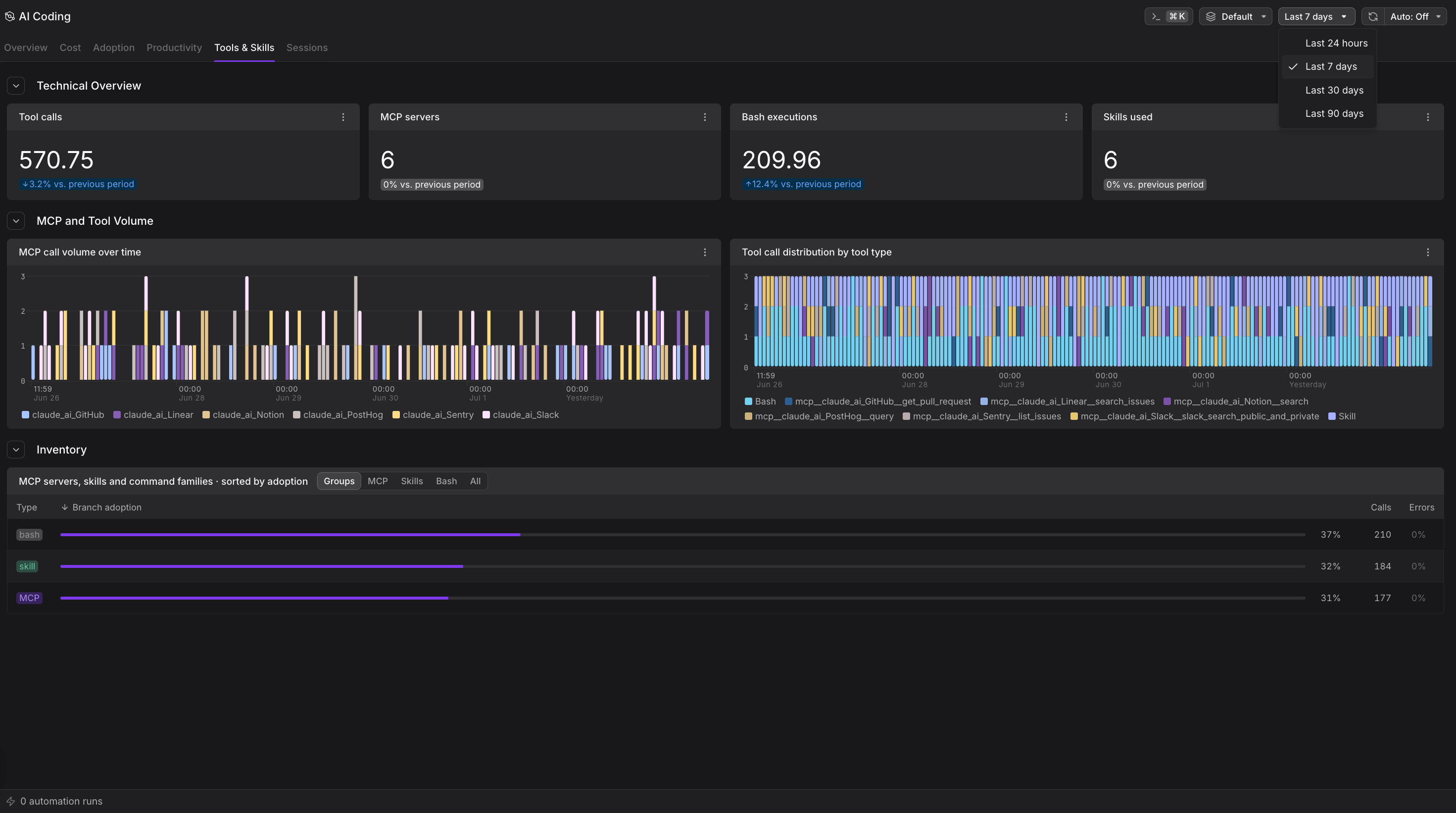Open the Skills used card options menu
Viewport: 1456px width, 813px height.
[1428, 117]
